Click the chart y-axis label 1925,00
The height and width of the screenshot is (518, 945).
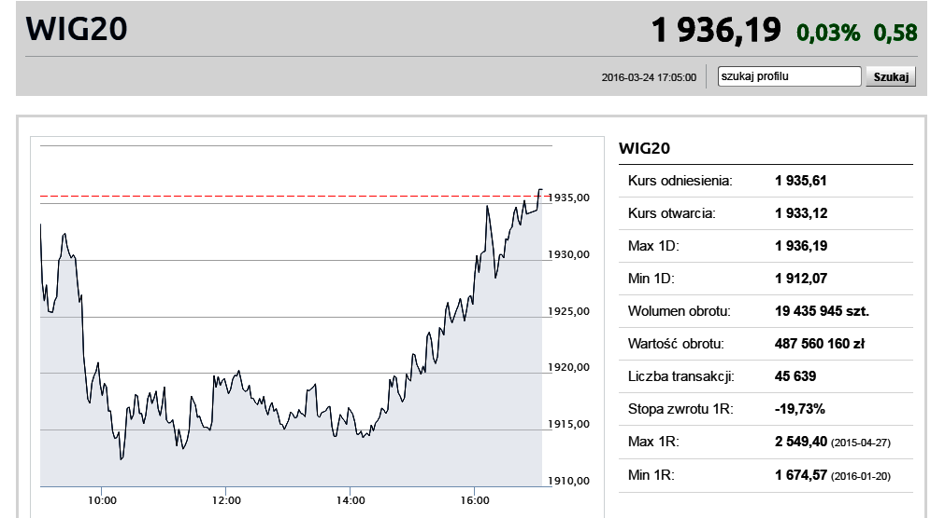point(569,311)
